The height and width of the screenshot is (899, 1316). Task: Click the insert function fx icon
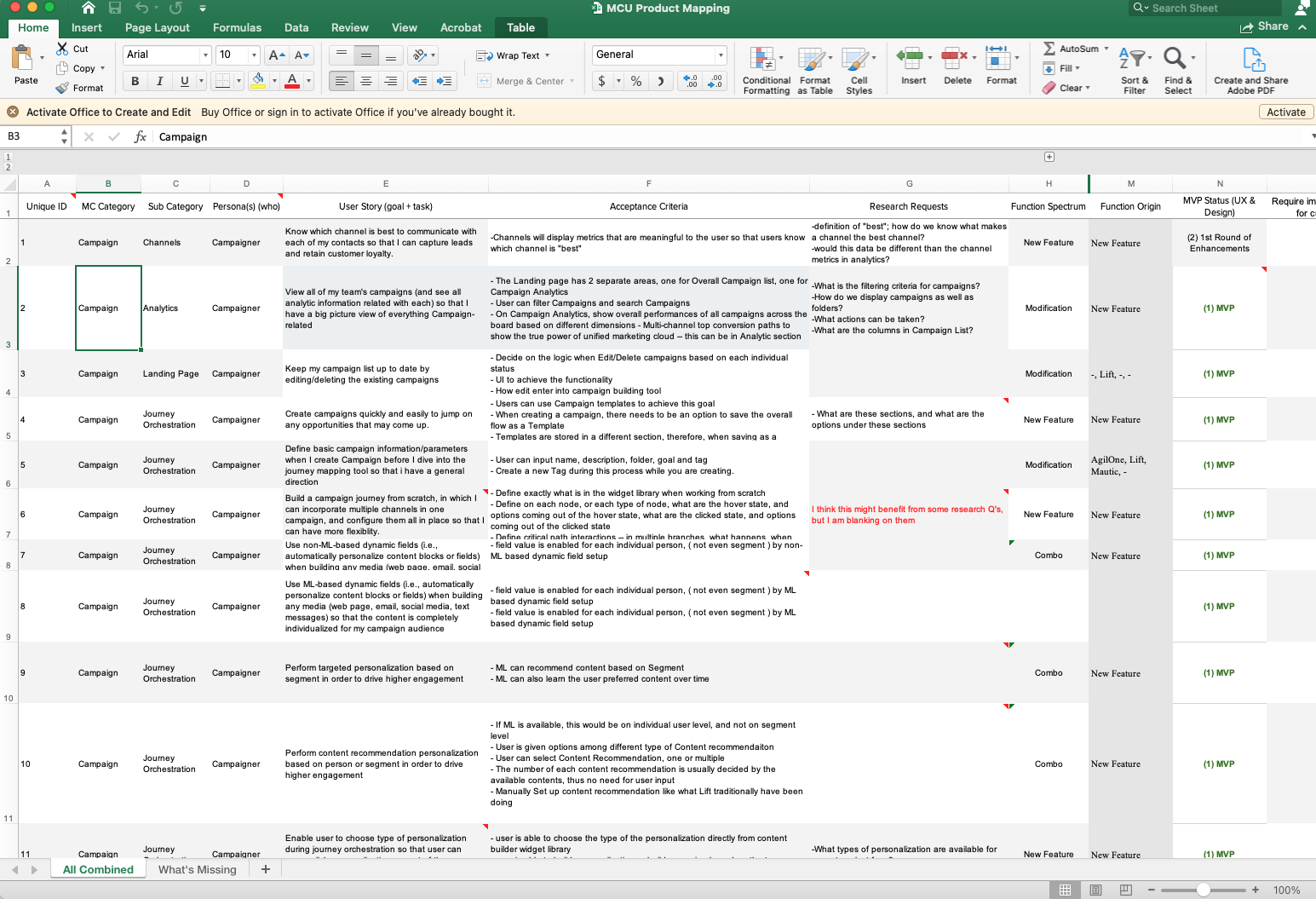coord(141,136)
